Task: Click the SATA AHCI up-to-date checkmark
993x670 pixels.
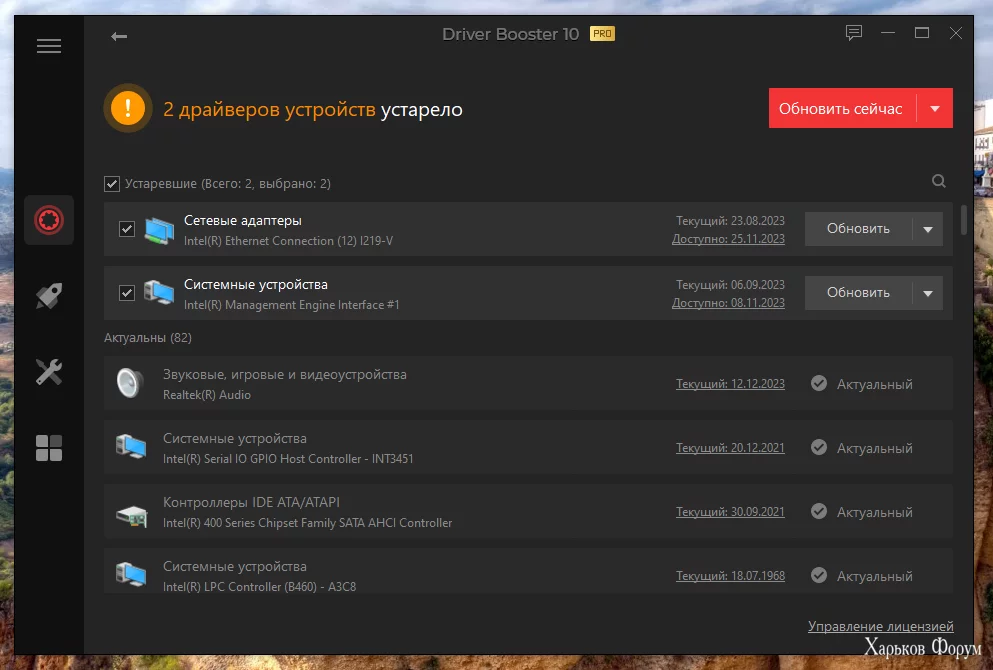Action: [x=819, y=512]
